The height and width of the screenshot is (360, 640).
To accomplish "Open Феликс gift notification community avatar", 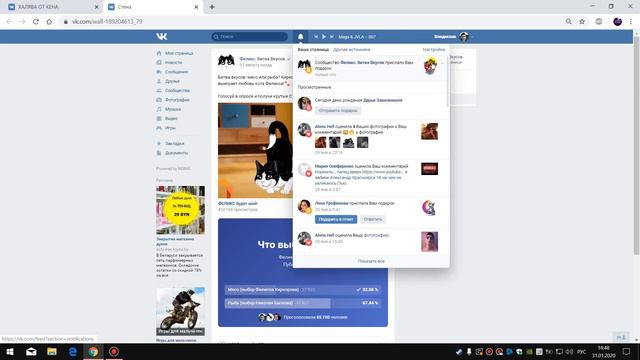I will (x=304, y=66).
